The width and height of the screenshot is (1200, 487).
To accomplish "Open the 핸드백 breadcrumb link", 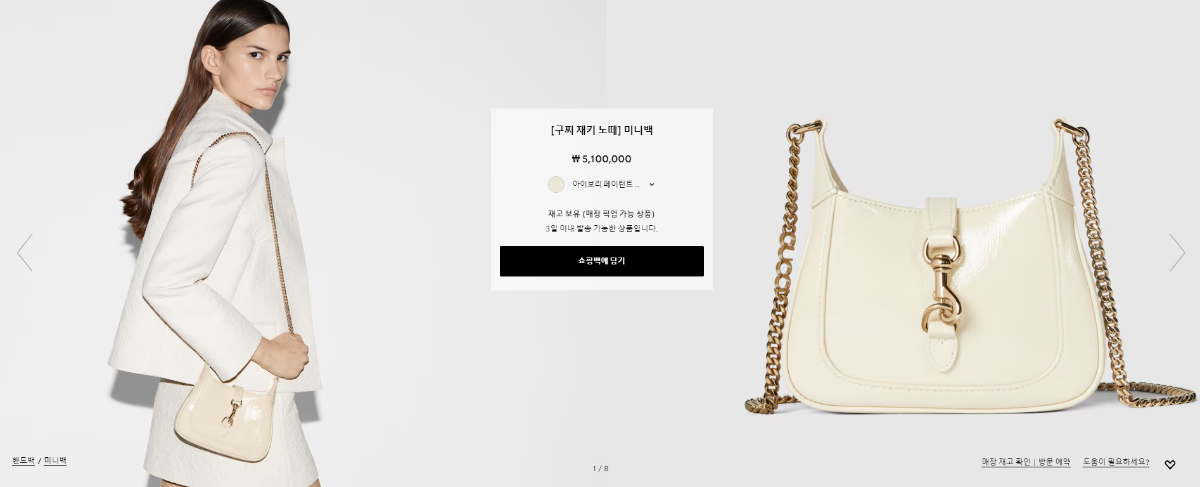I will (23, 461).
